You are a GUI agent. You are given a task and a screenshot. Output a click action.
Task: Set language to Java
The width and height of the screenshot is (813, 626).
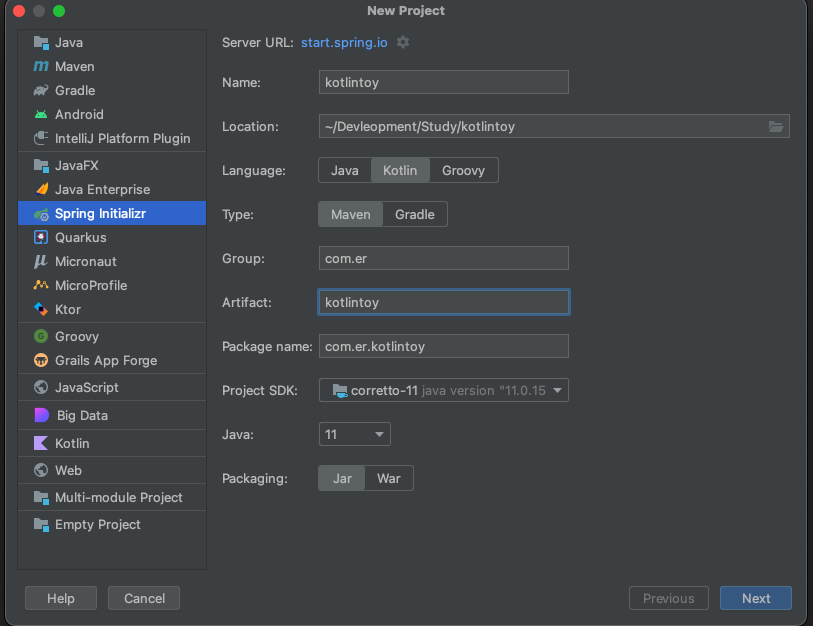coord(345,170)
